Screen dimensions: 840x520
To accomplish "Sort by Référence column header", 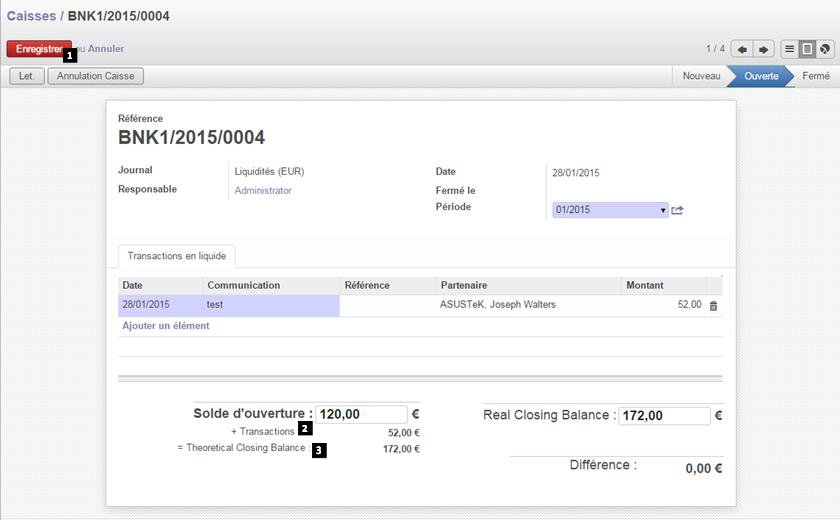I will 388,285.
